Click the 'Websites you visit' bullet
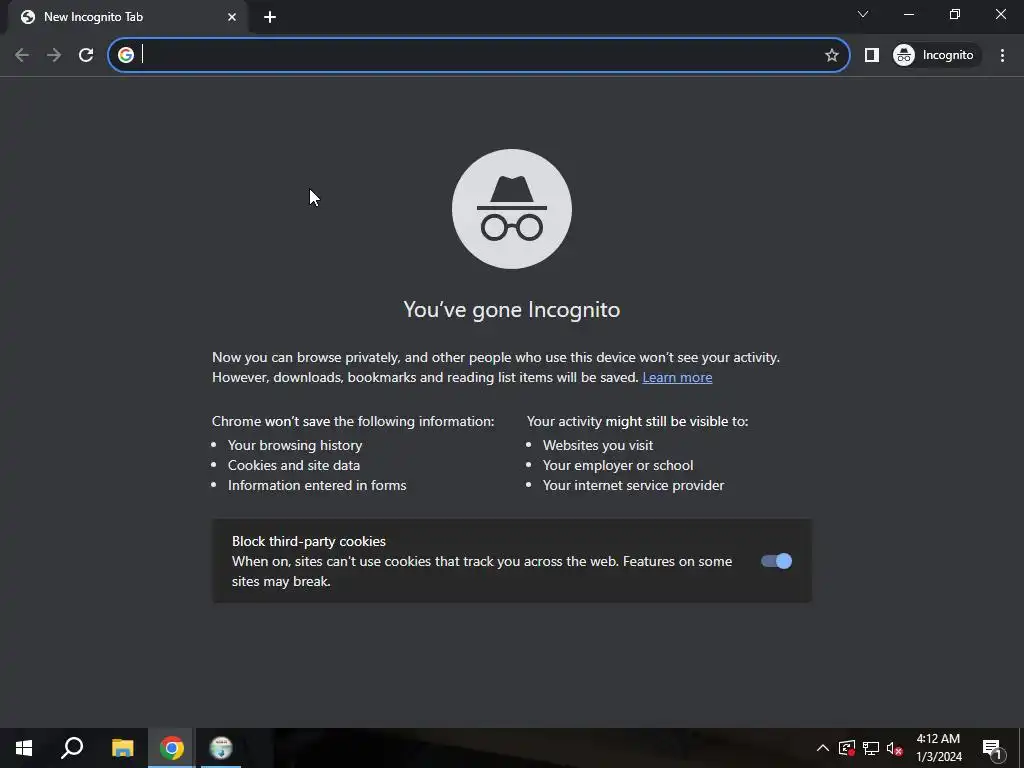 coord(598,445)
